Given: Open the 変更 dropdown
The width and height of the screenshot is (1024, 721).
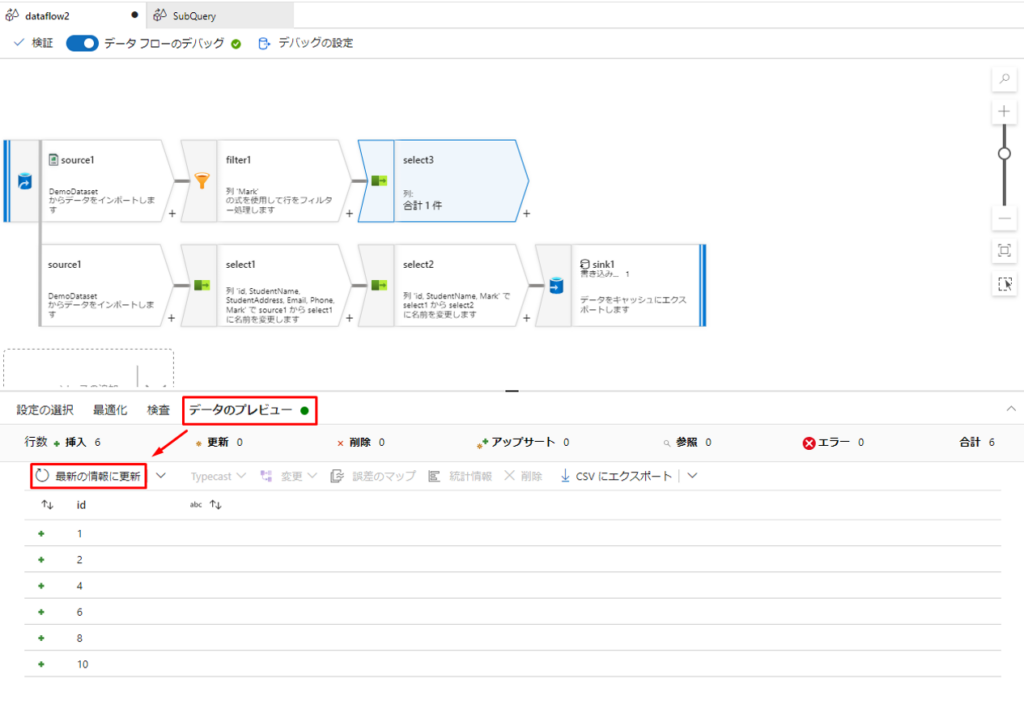Looking at the screenshot, I should (x=289, y=476).
